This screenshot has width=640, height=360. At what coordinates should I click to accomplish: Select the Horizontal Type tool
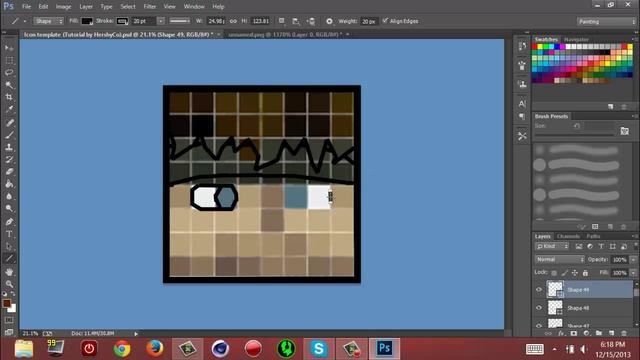9,234
